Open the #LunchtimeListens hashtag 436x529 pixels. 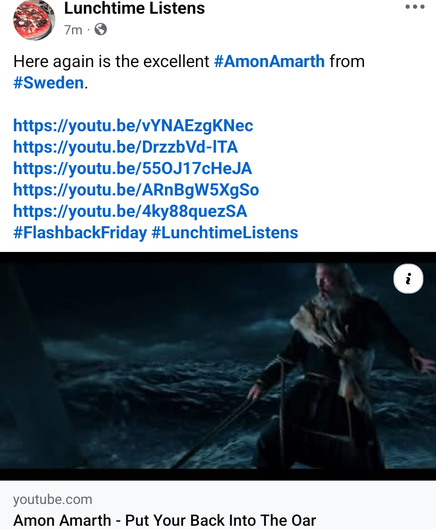225,232
